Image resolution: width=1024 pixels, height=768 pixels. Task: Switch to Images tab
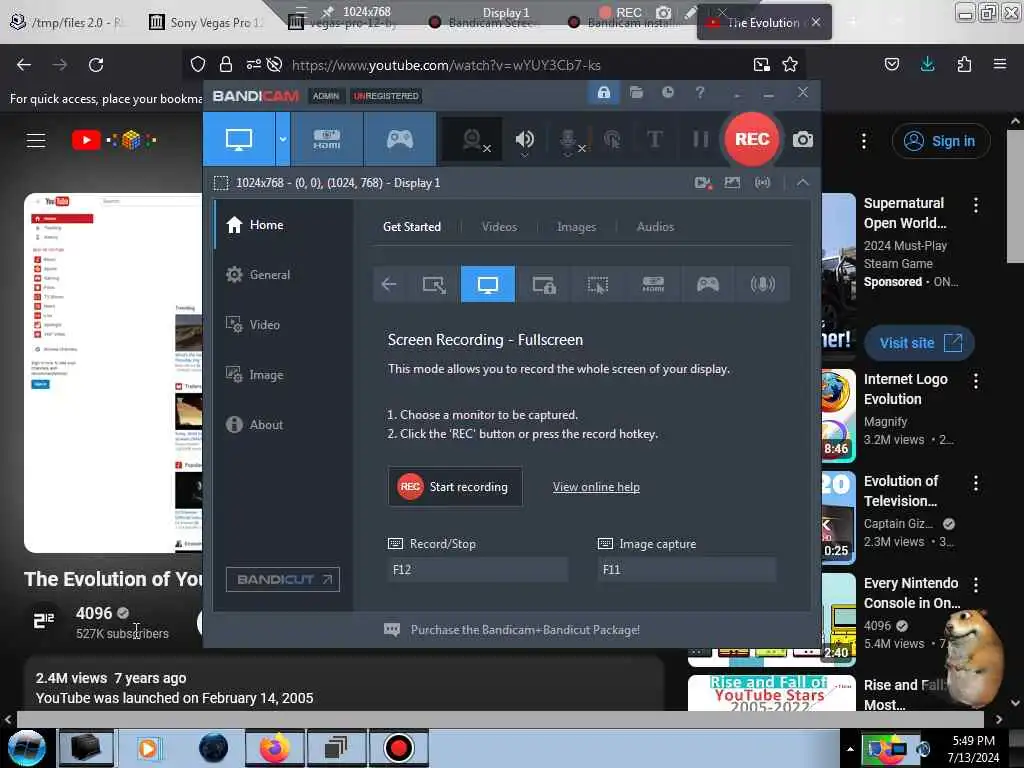point(576,227)
